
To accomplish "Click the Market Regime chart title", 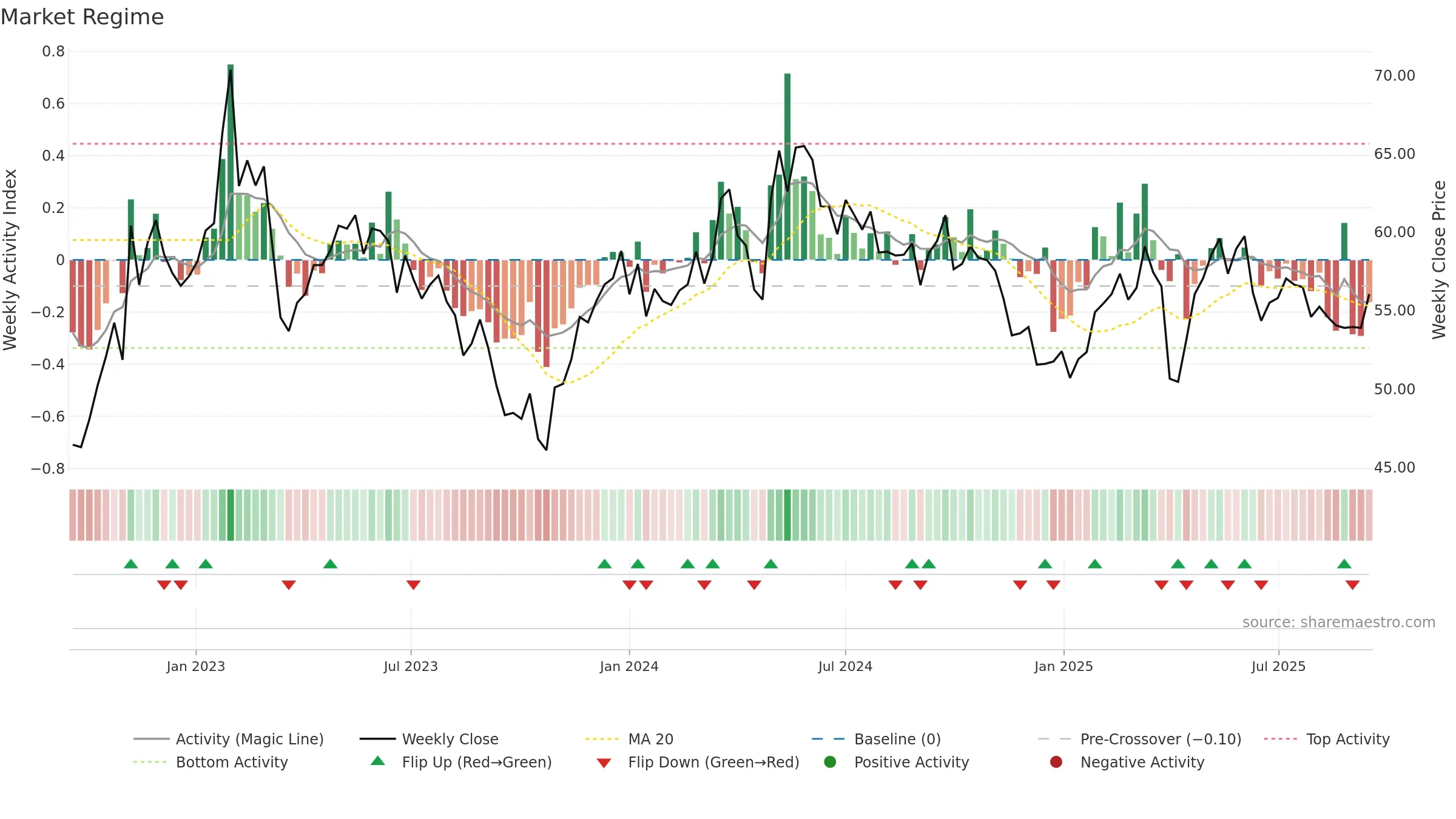I will pyautogui.click(x=82, y=17).
